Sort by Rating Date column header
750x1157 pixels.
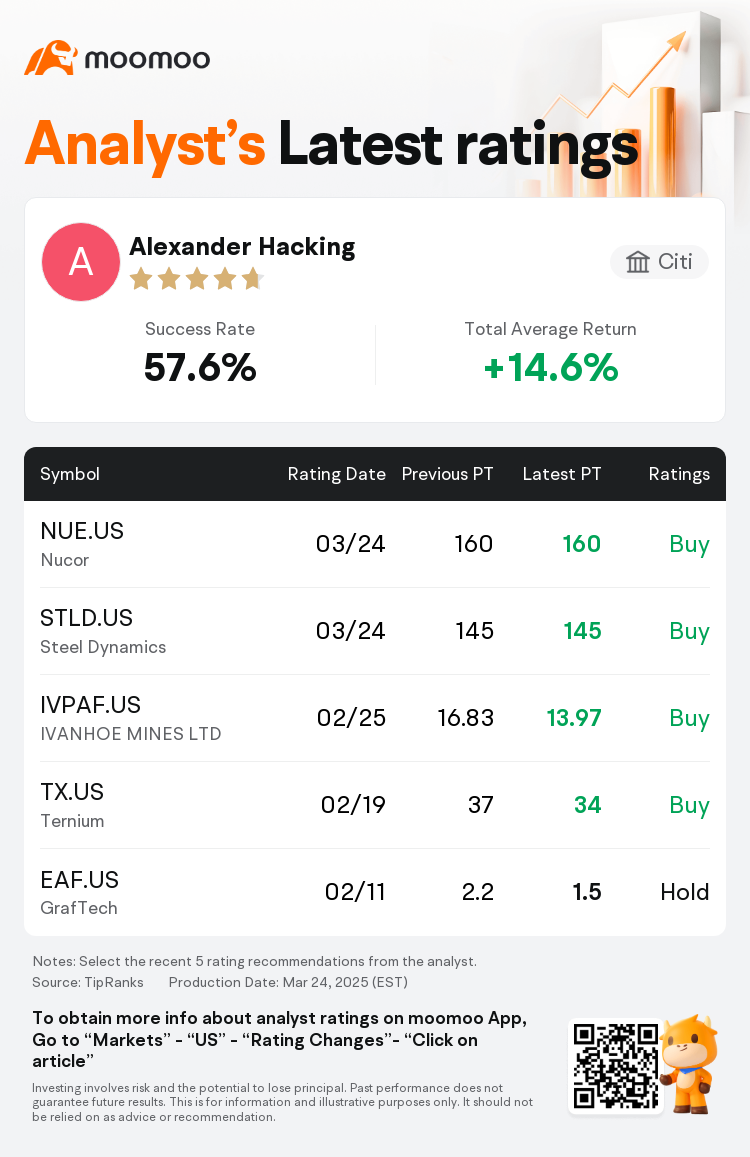pos(337,474)
